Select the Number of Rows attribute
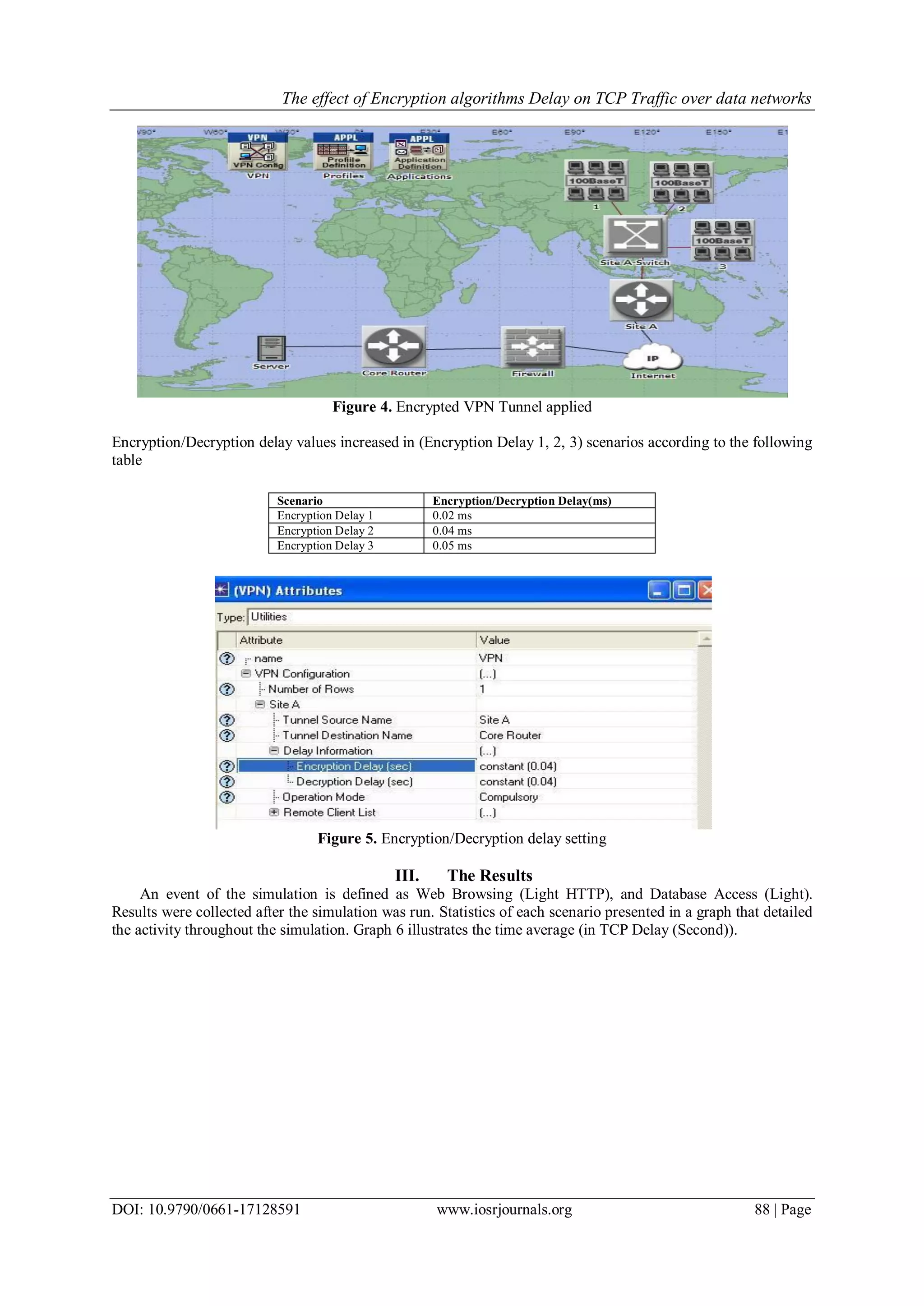This screenshot has width=924, height=1306. [x=311, y=689]
